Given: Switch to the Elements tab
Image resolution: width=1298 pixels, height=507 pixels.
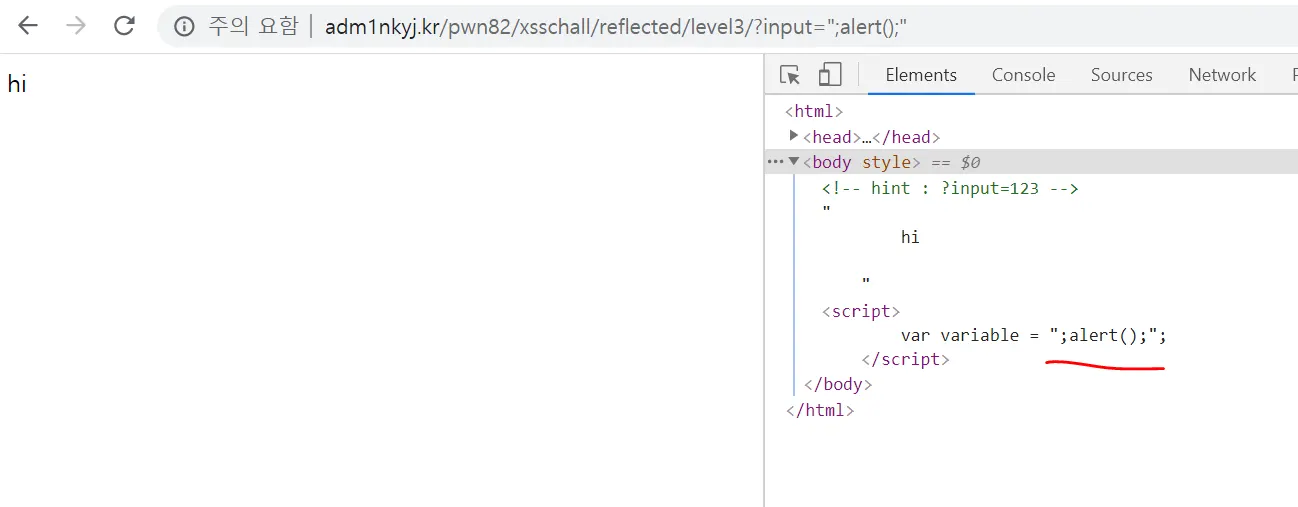Looking at the screenshot, I should pos(921,75).
